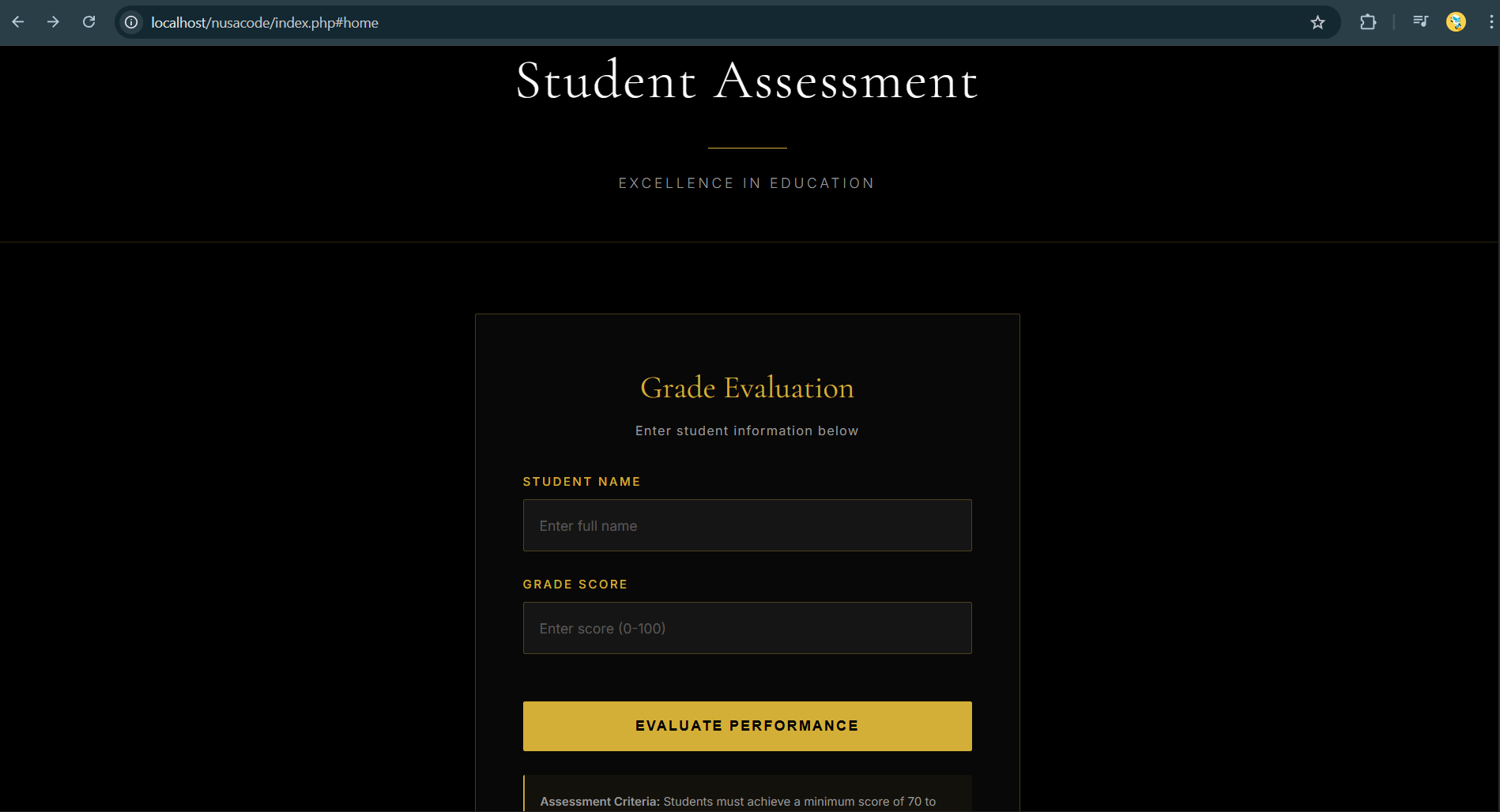
Task: Open the Chrome profile avatar
Action: (1456, 22)
